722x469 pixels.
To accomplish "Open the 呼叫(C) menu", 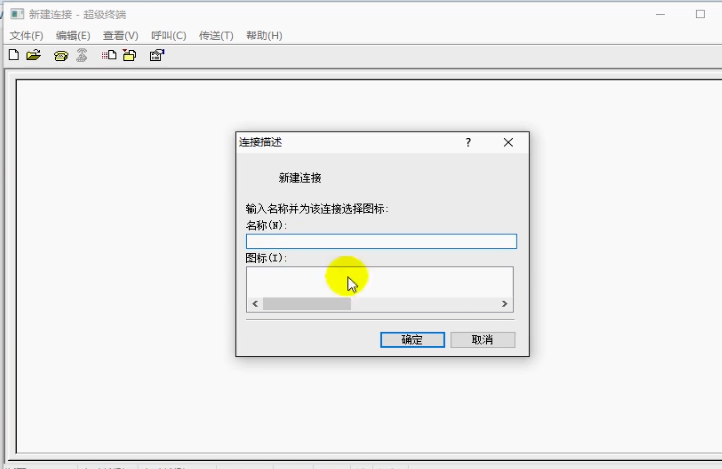I will (x=169, y=35).
